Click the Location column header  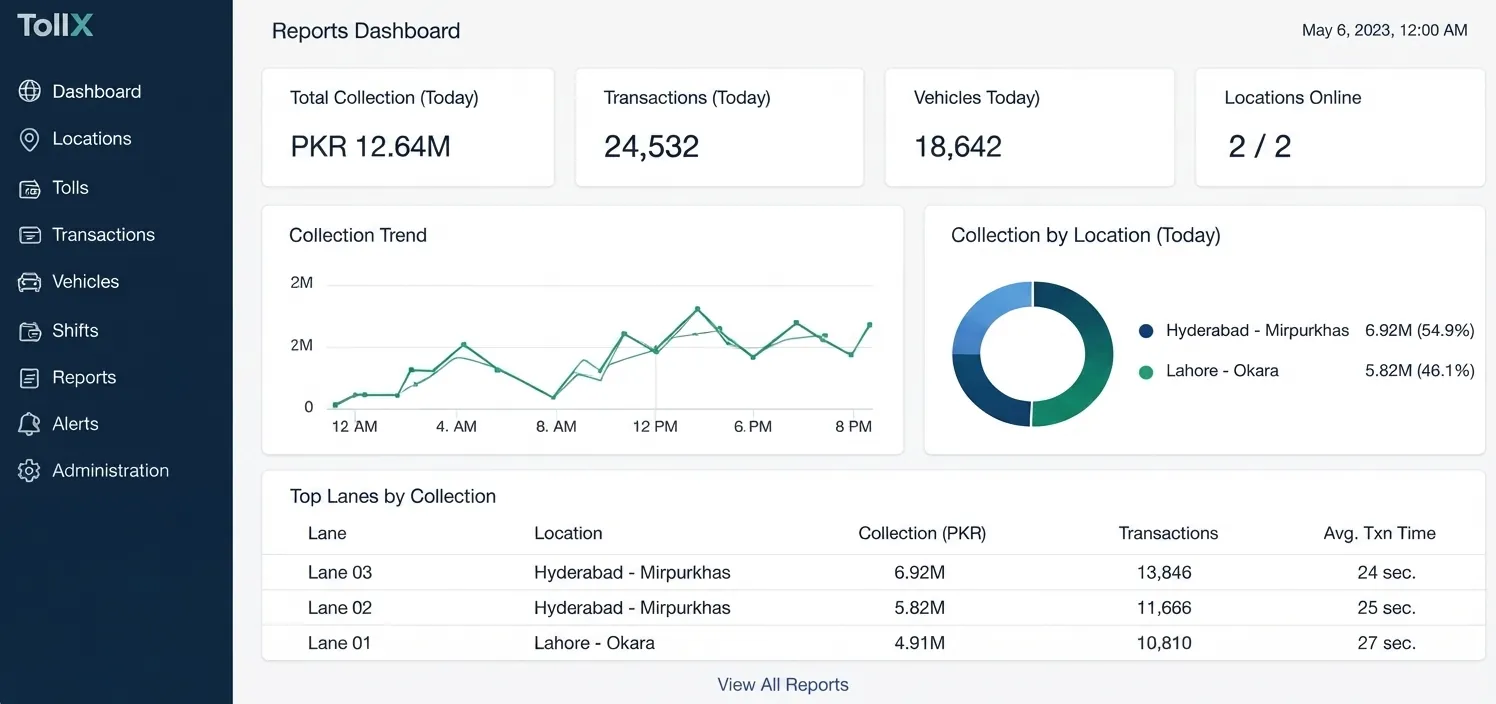click(568, 534)
